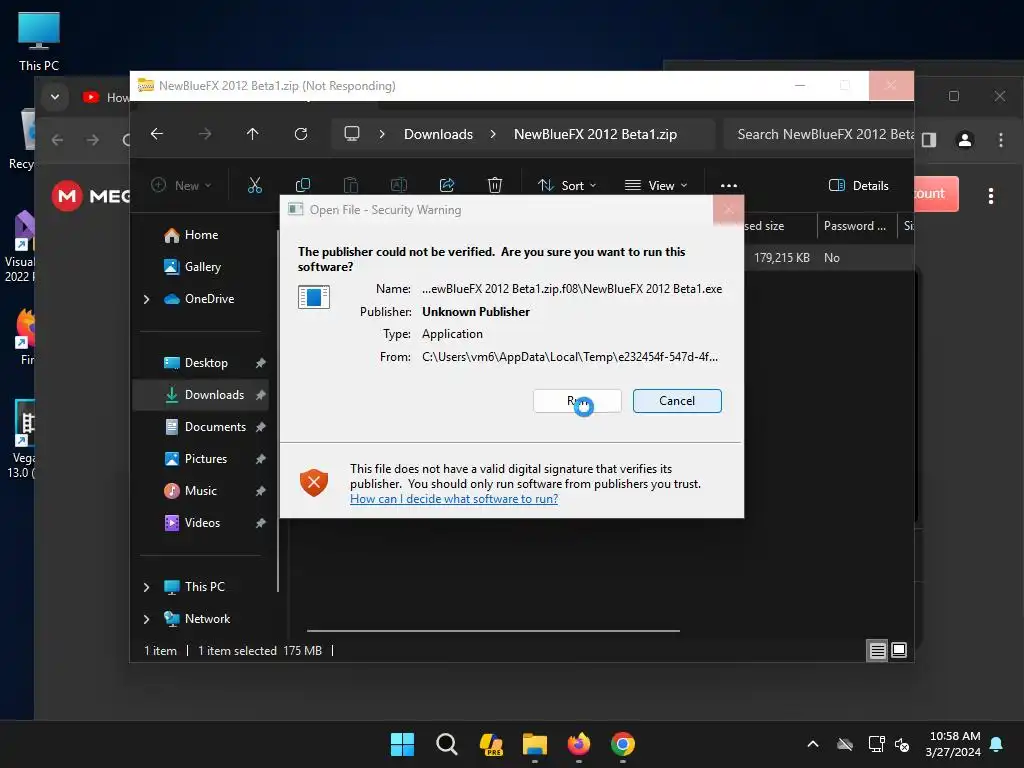
Task: Open 'How can I decide what software to run?' link
Action: 454,499
